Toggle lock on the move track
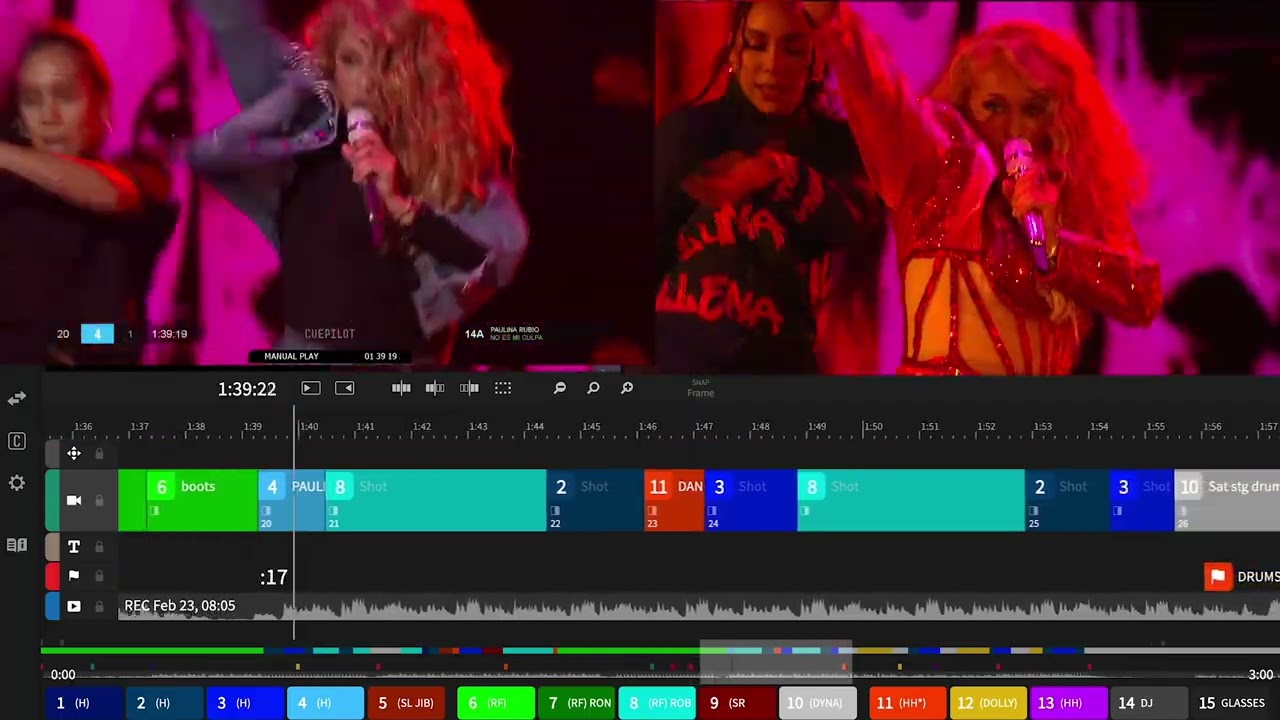This screenshot has width=1280, height=720. click(99, 454)
